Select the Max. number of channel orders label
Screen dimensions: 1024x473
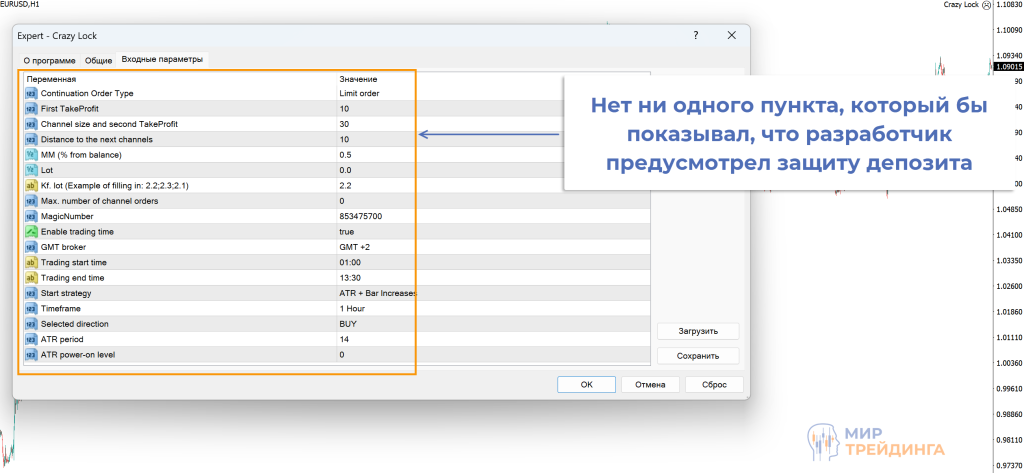[99, 201]
